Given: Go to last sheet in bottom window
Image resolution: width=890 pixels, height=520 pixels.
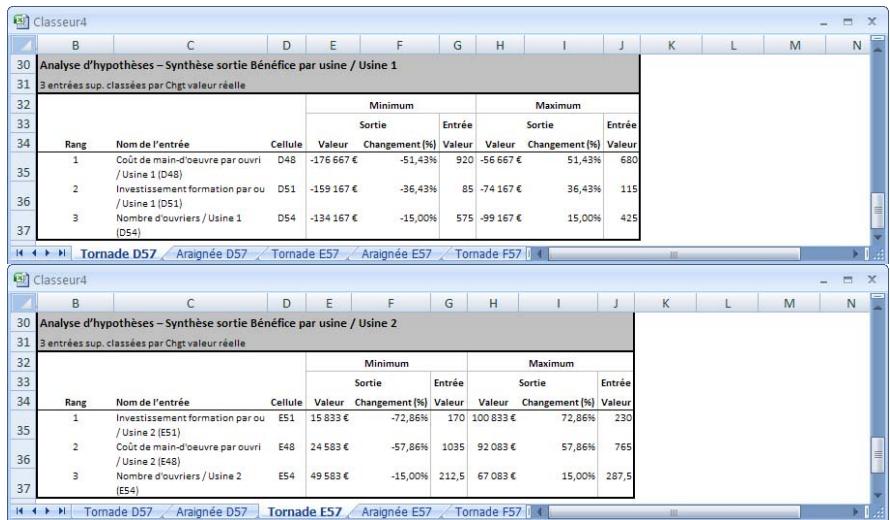Looking at the screenshot, I should (x=61, y=511).
